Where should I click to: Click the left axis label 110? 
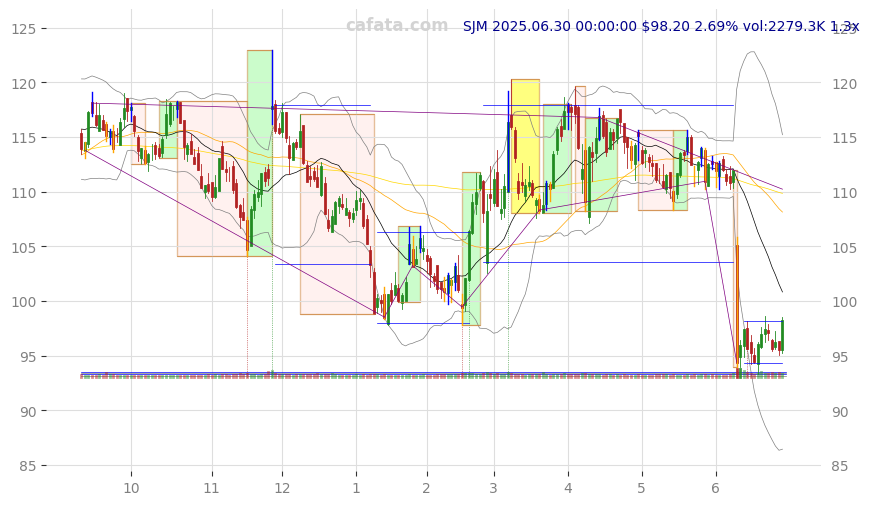point(23,193)
